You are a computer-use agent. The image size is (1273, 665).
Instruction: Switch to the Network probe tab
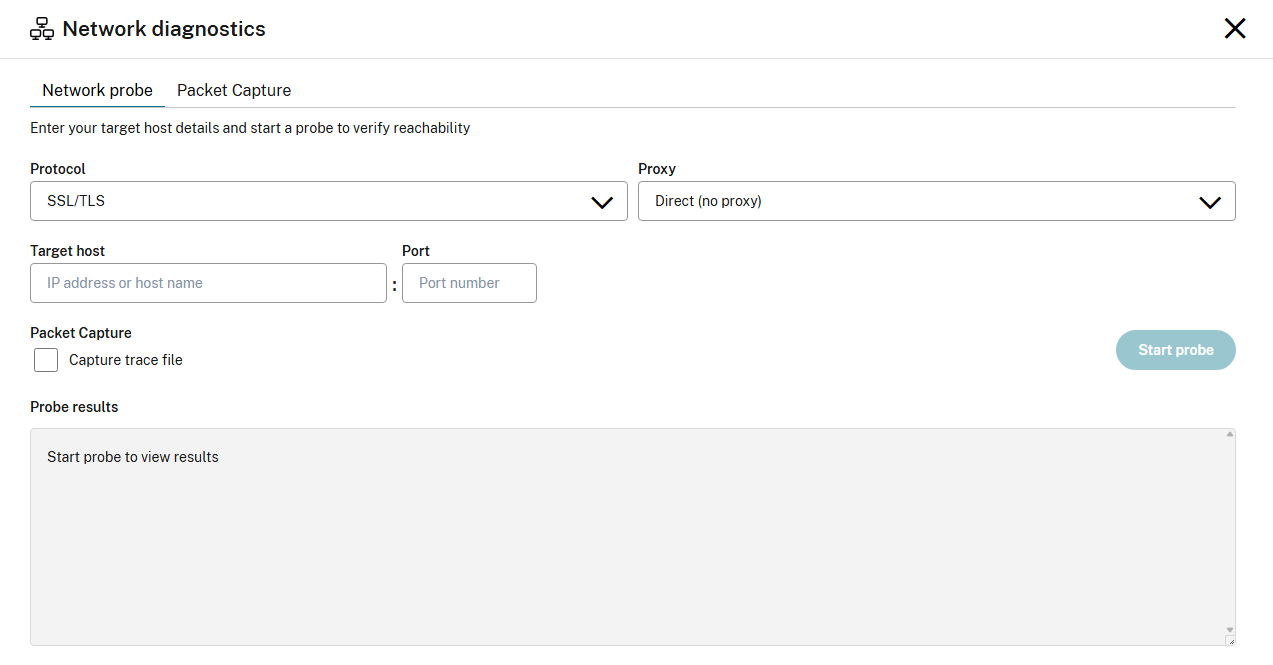point(97,90)
